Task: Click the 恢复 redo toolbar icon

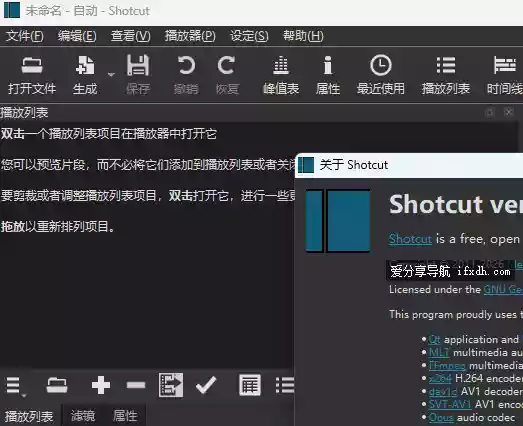Action: tap(227, 75)
